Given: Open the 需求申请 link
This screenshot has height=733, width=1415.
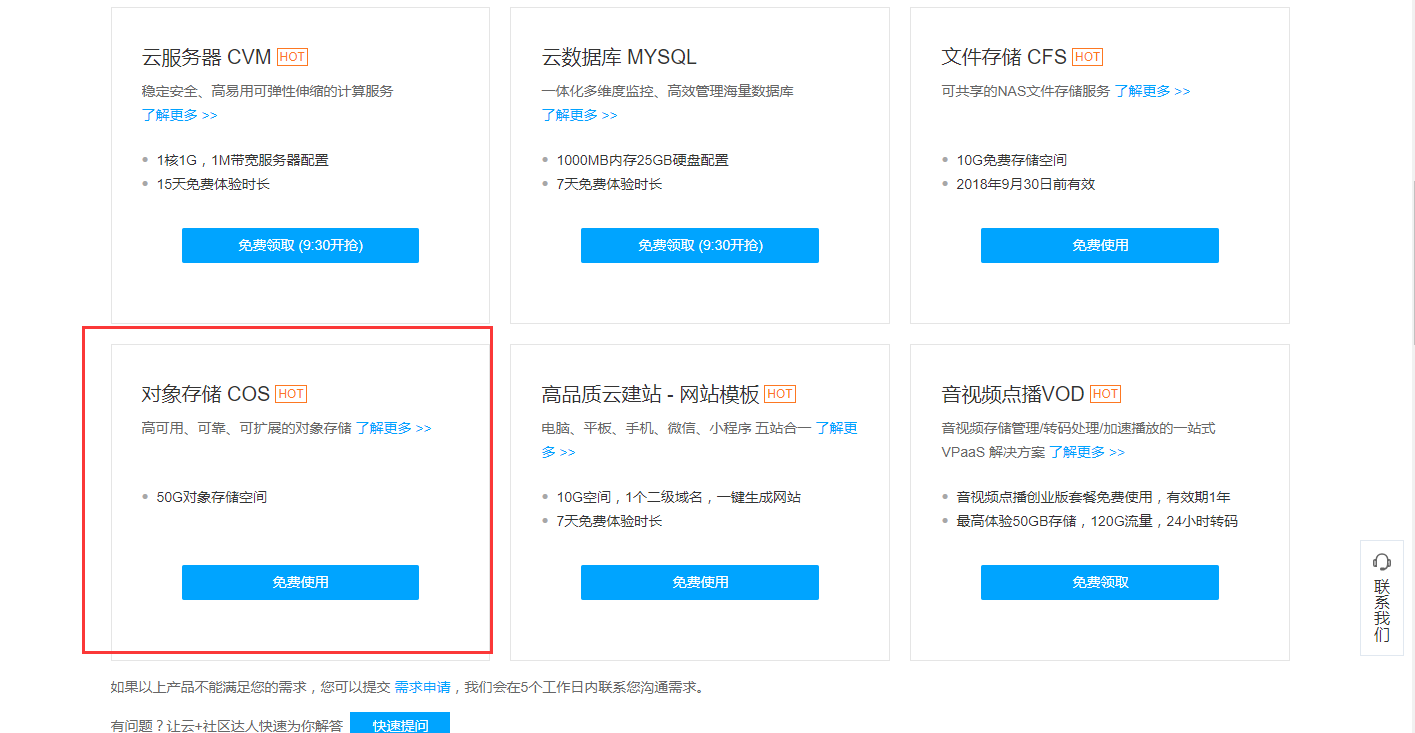Looking at the screenshot, I should coord(422,688).
